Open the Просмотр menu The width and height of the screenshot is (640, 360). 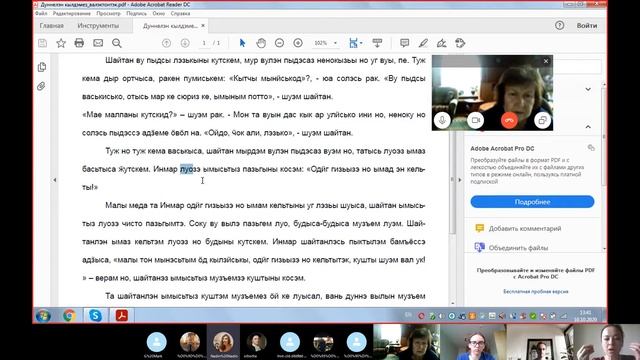pyautogui.click(x=109, y=13)
